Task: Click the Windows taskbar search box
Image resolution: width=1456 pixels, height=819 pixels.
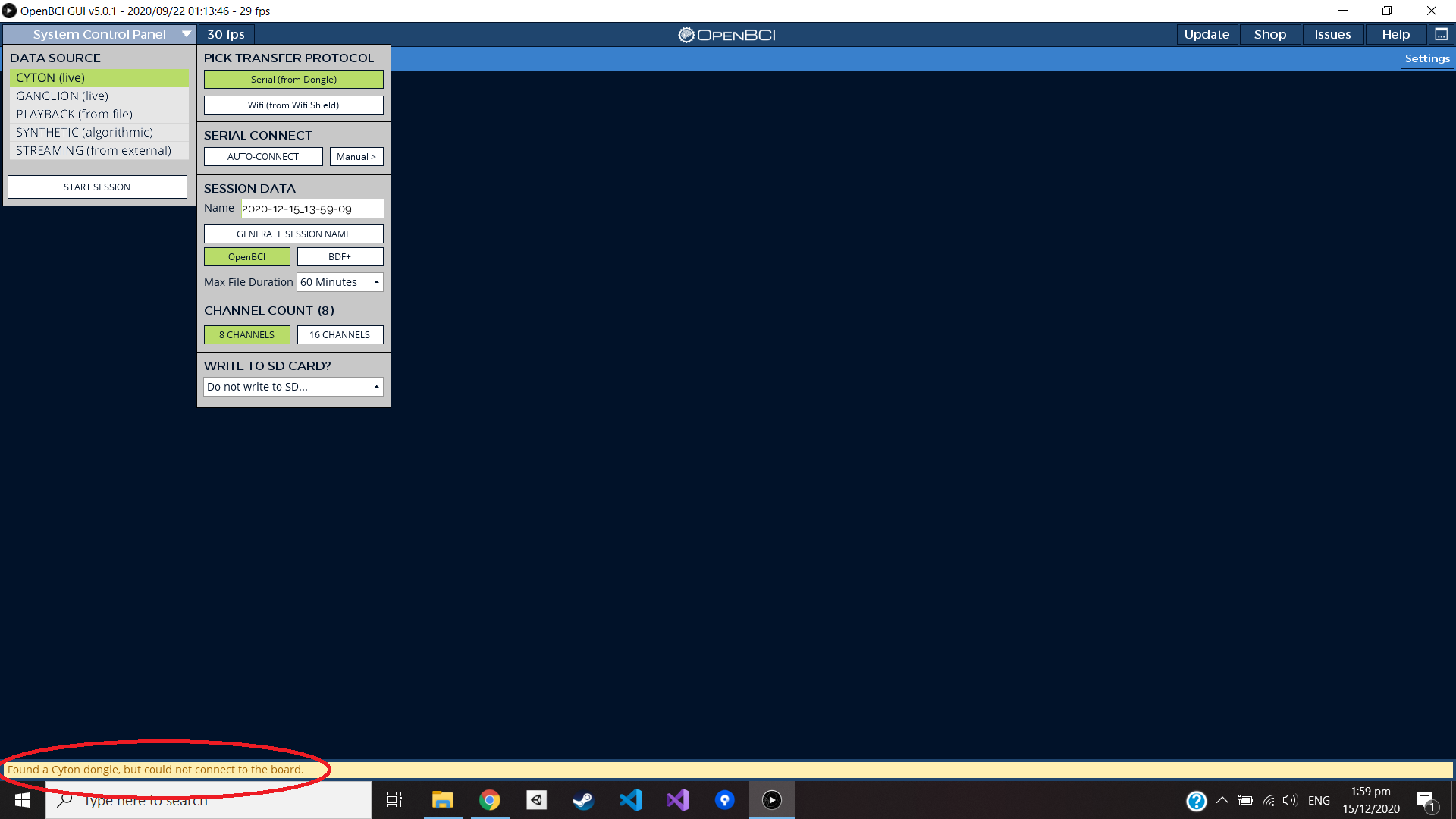Action: click(x=209, y=800)
